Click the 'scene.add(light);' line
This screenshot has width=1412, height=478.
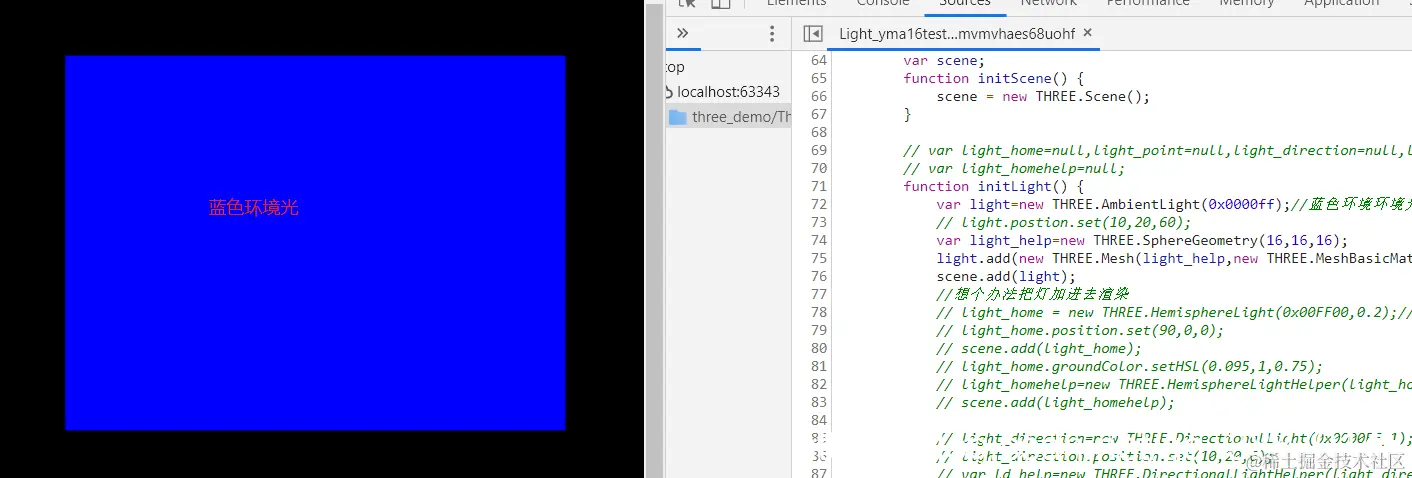(1006, 276)
